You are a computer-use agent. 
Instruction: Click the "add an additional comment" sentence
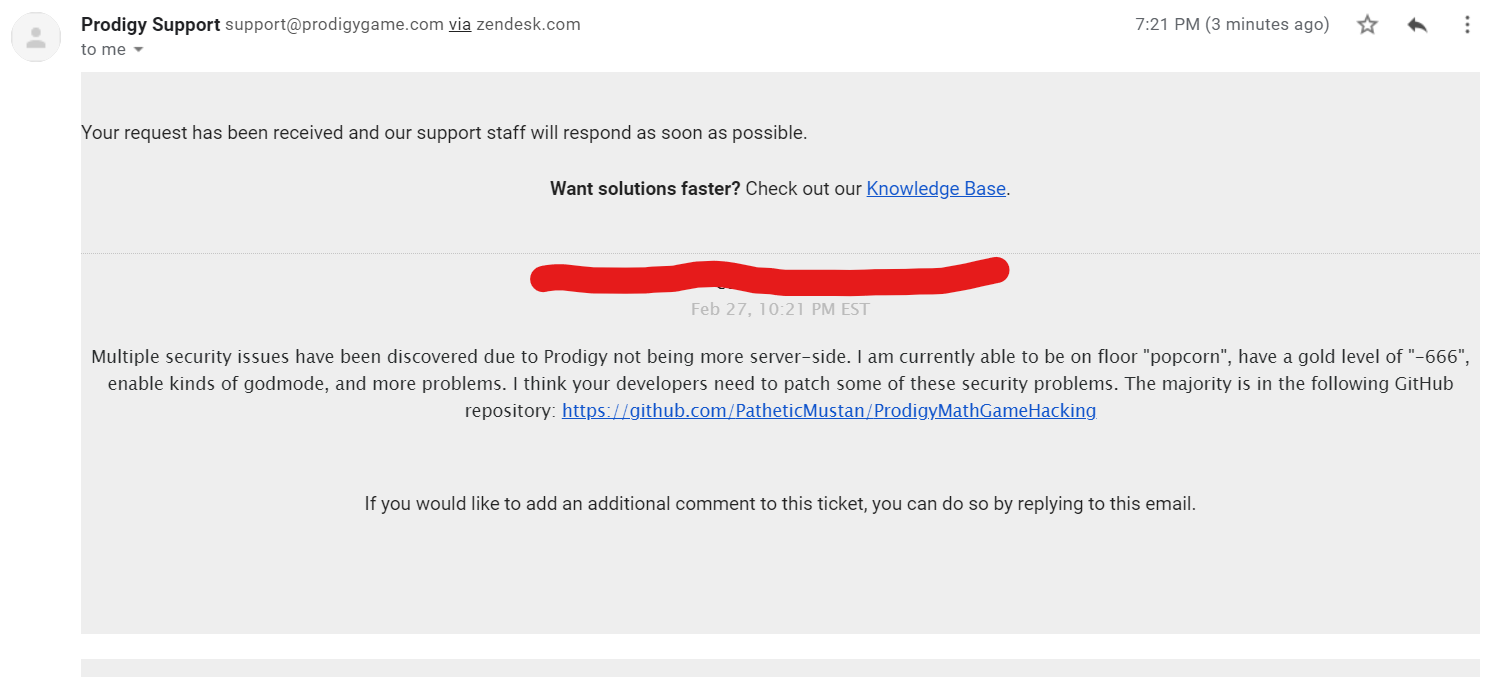pos(780,504)
